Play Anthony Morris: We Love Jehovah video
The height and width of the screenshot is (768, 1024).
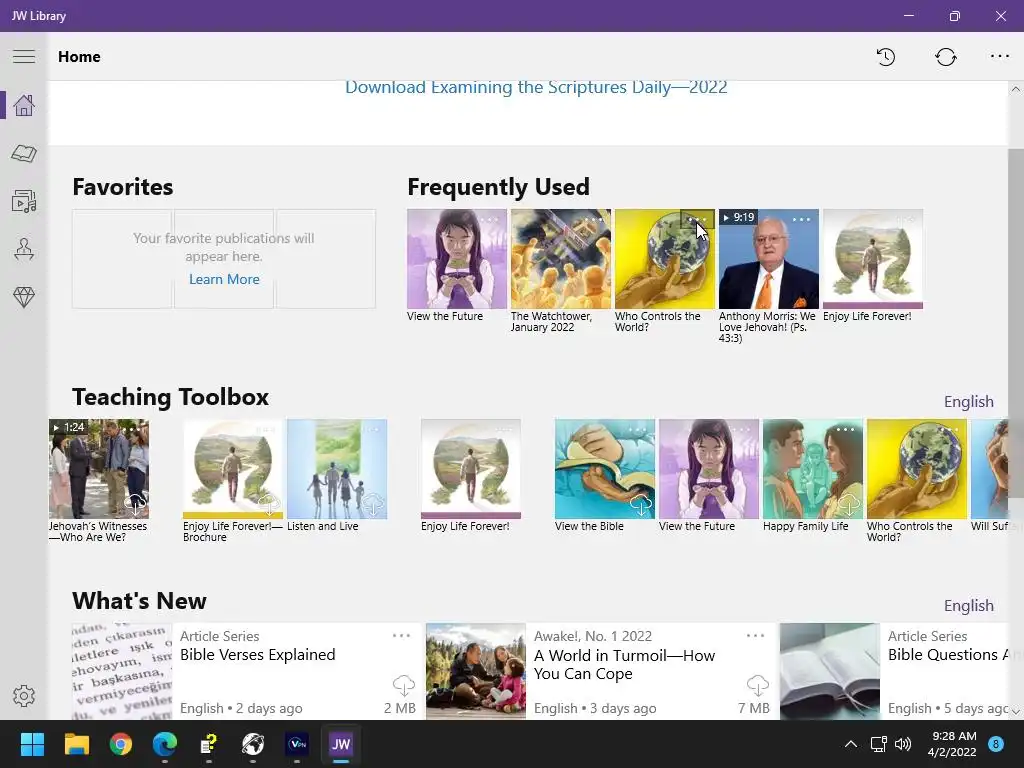click(x=769, y=261)
